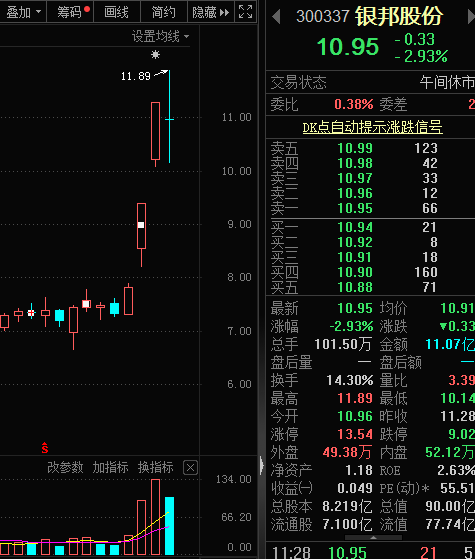
Task: Click the 筹码 chip distribution button
Action: pos(70,12)
